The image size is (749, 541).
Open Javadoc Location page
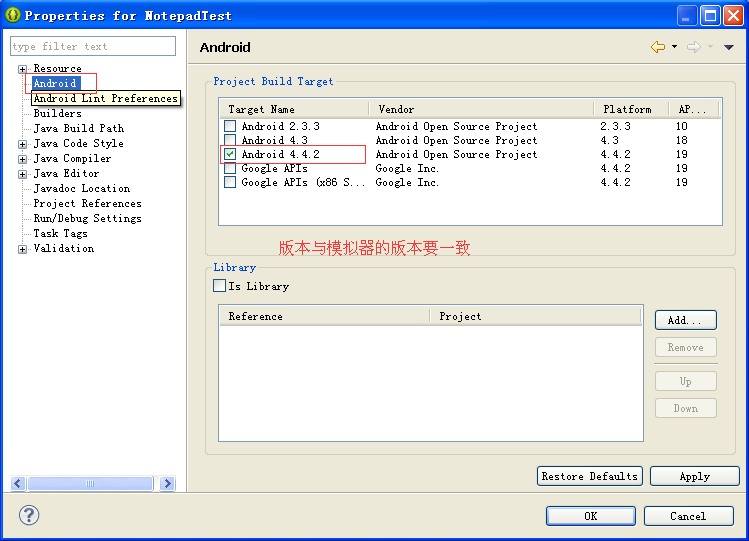[82, 188]
